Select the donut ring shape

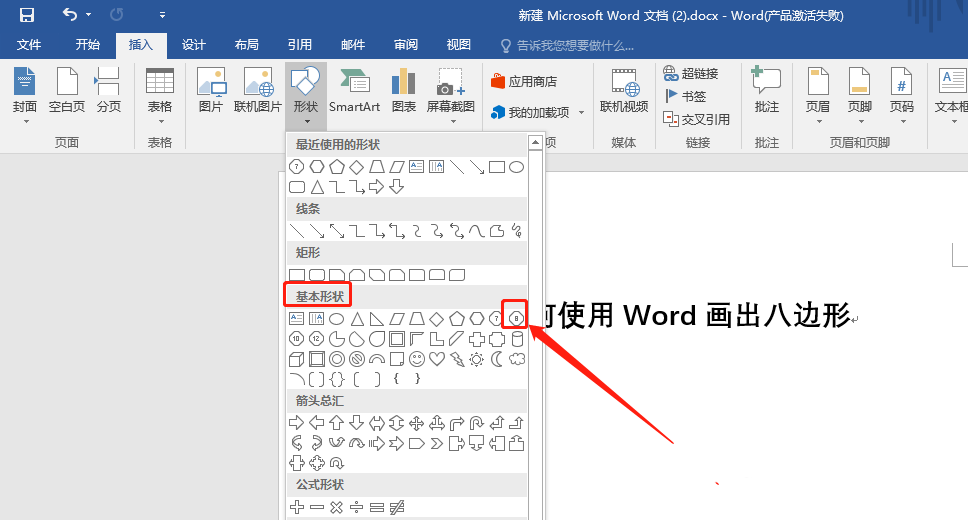(x=336, y=359)
